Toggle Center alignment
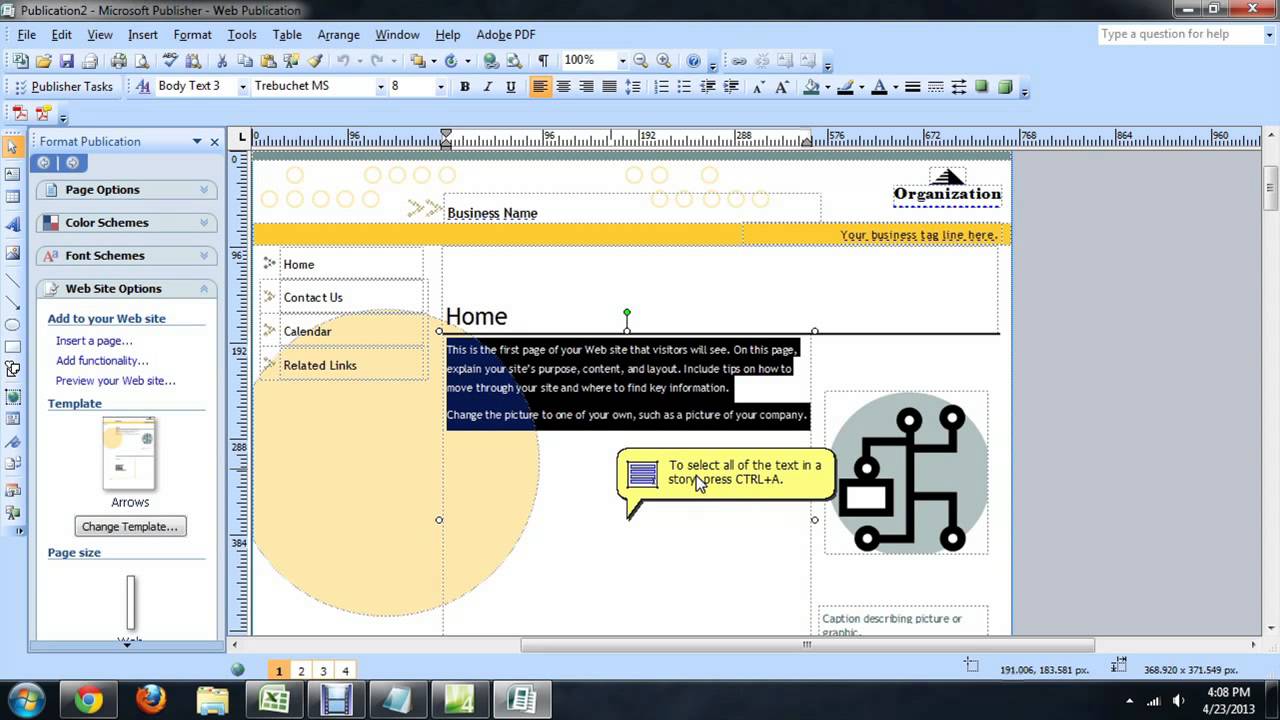1280x720 pixels. [563, 87]
